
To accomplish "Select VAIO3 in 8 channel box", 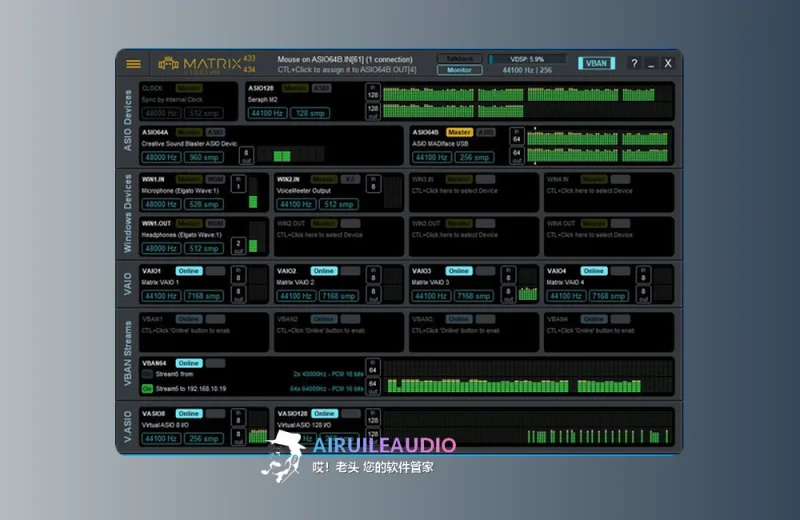I will pyautogui.click(x=508, y=275).
